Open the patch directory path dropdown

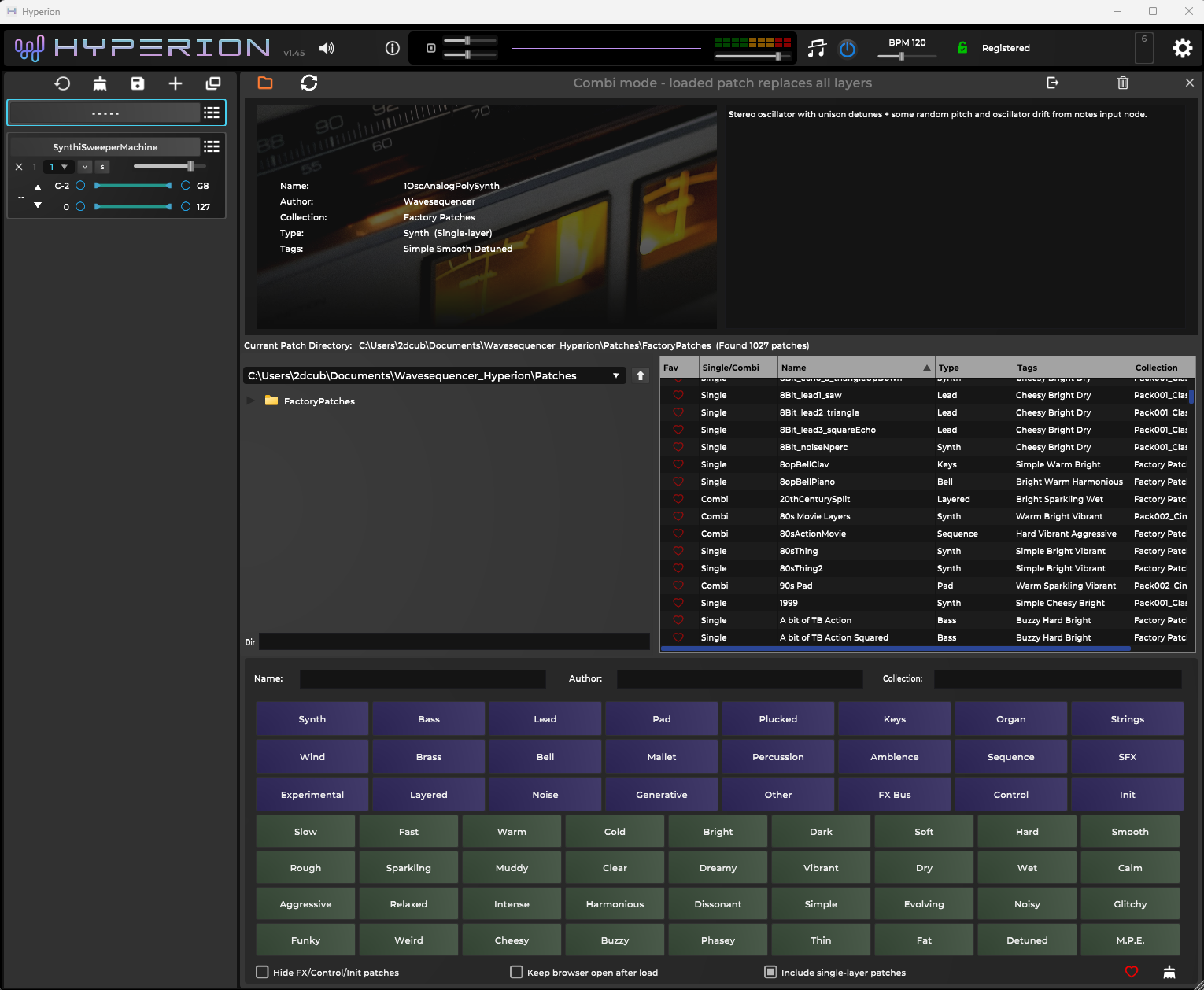click(434, 375)
